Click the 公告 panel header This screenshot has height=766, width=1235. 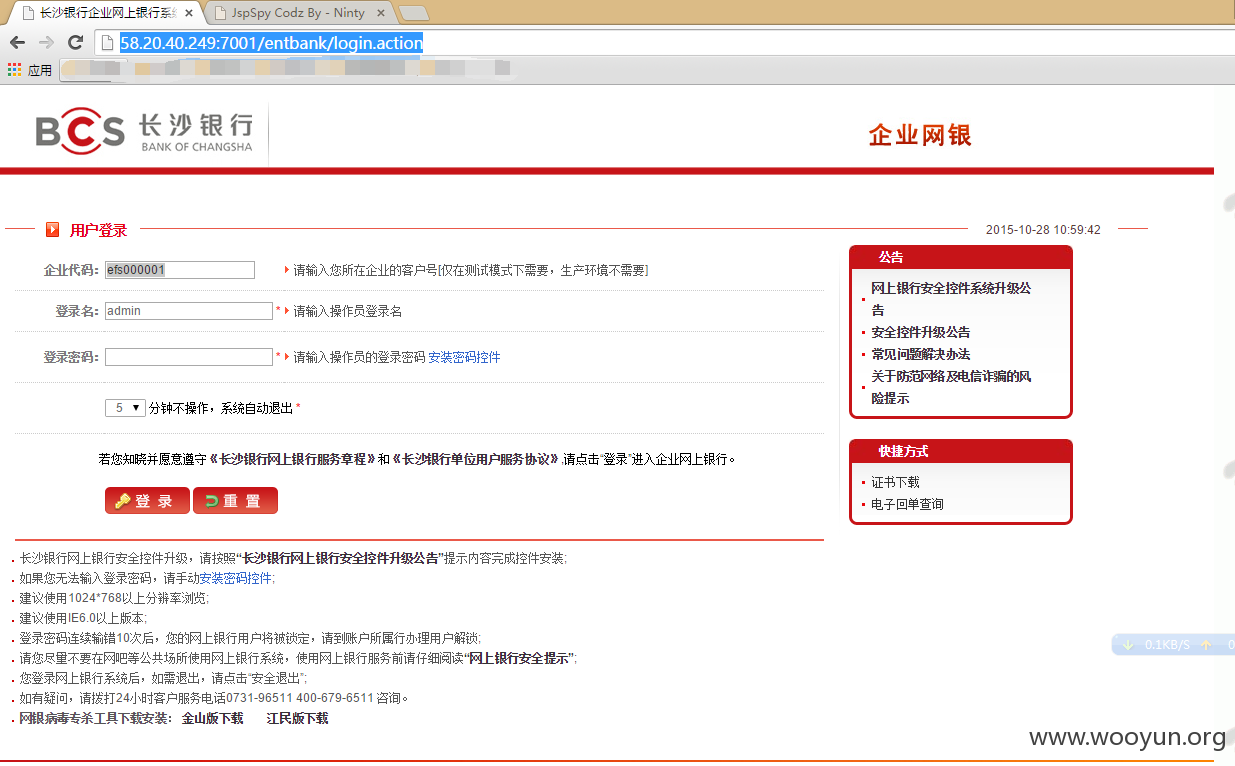(x=960, y=257)
